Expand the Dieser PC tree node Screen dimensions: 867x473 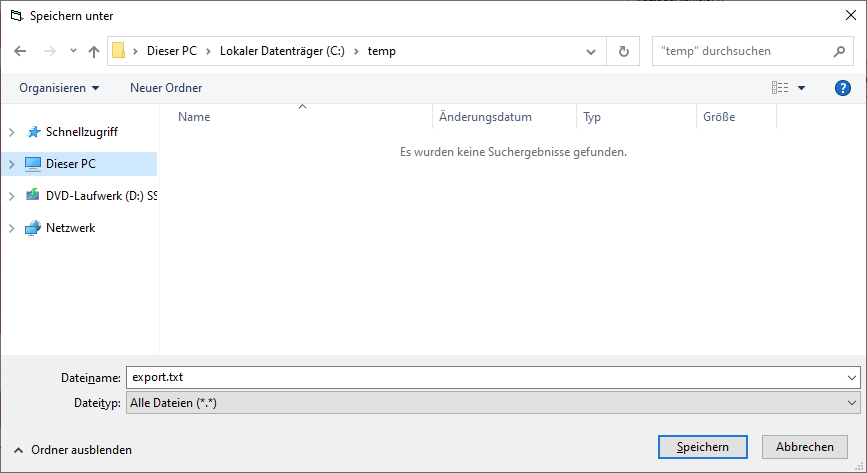click(x=11, y=164)
